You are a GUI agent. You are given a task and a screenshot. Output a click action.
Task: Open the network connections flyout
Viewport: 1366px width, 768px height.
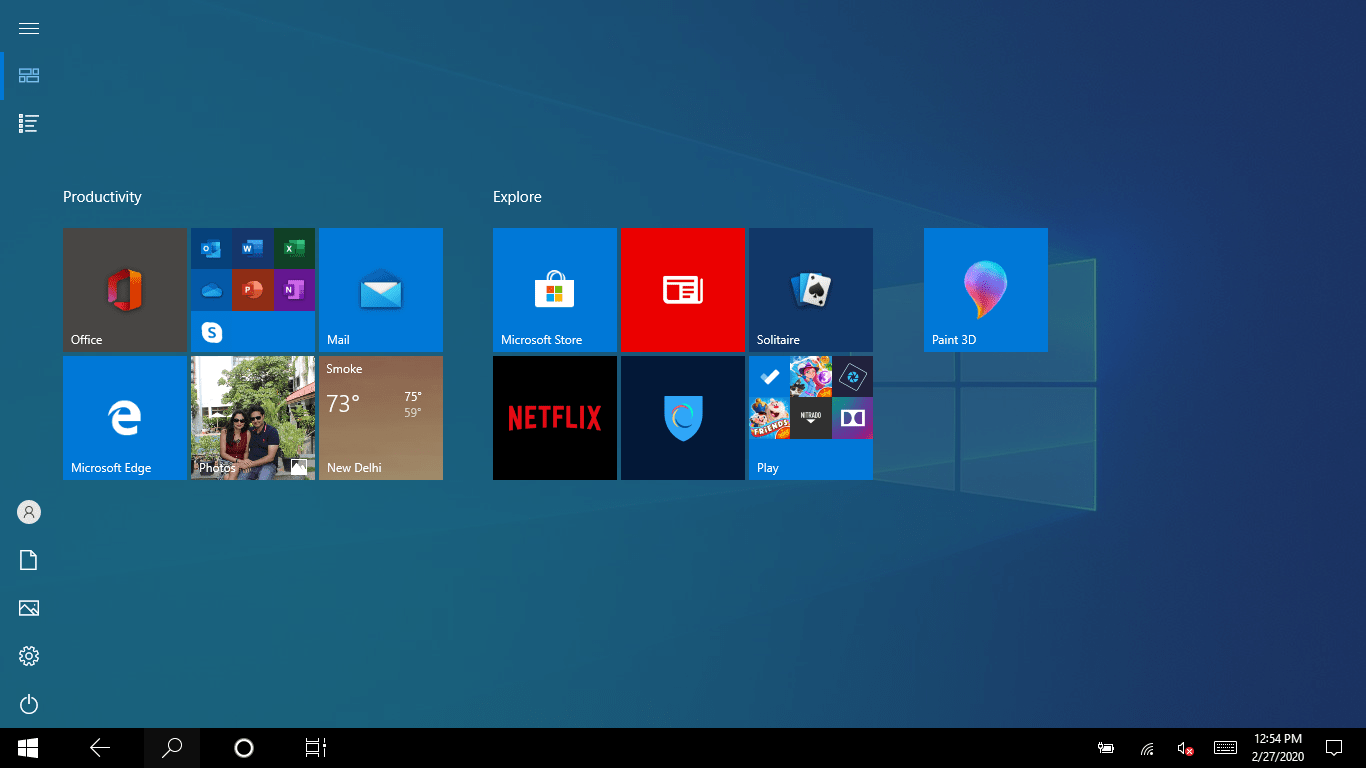pos(1146,748)
